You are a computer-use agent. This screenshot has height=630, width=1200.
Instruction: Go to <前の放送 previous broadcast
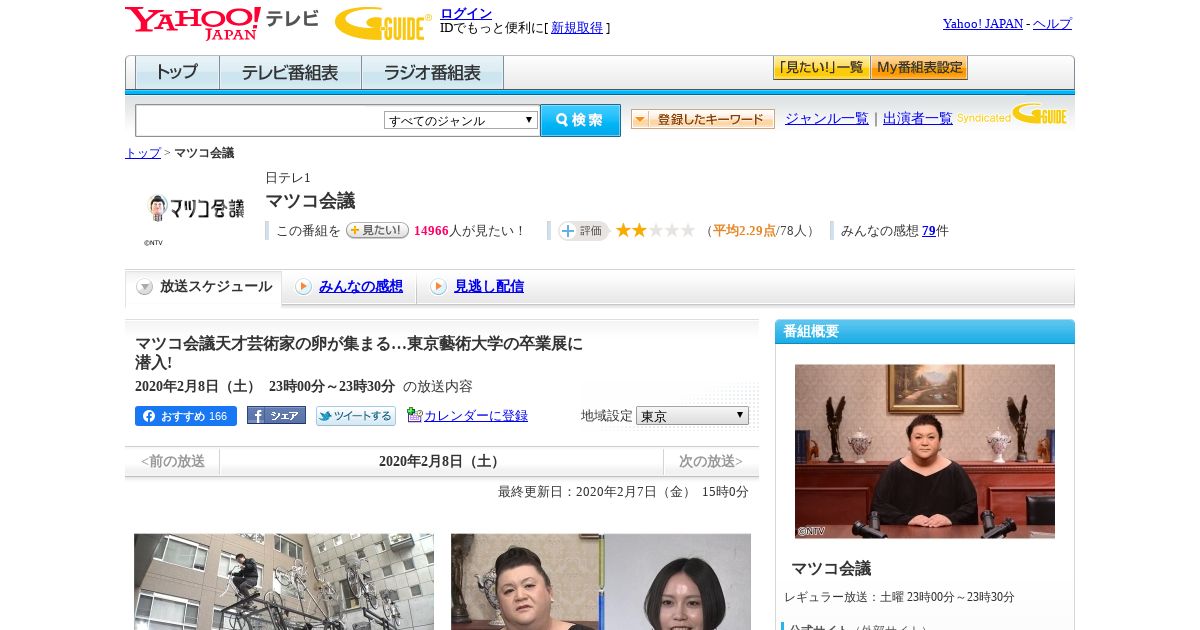point(172,461)
